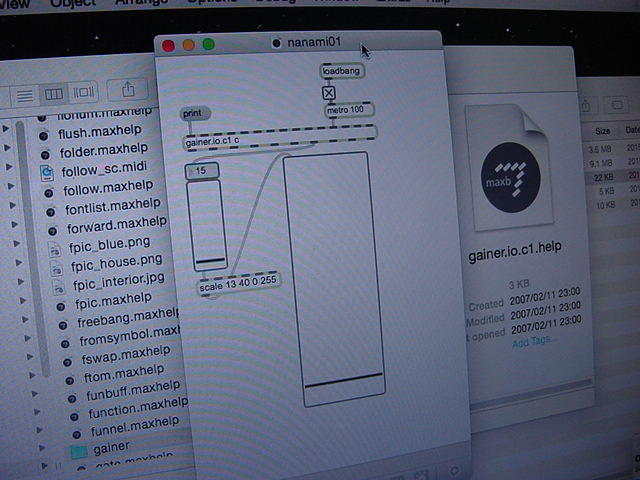Click the fontlist.maxhelp file icon

(x=51, y=212)
